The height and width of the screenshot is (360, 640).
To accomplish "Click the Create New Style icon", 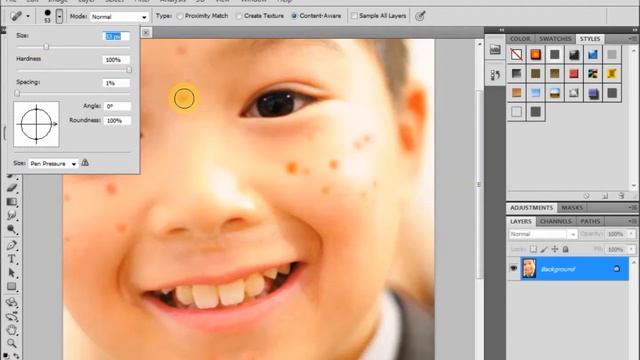I will pos(604,196).
